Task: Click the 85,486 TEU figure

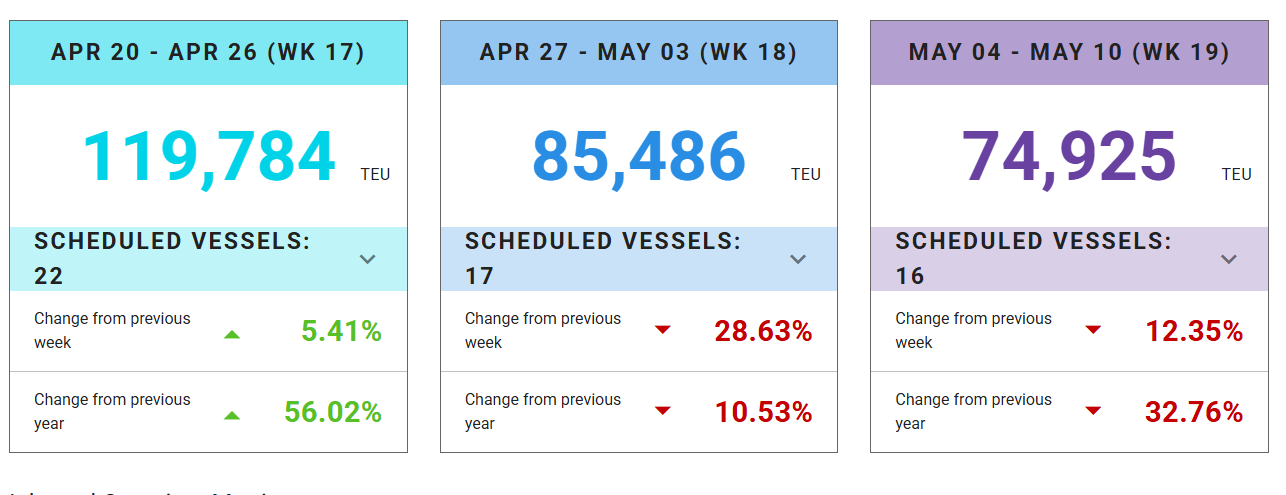Action: 639,157
